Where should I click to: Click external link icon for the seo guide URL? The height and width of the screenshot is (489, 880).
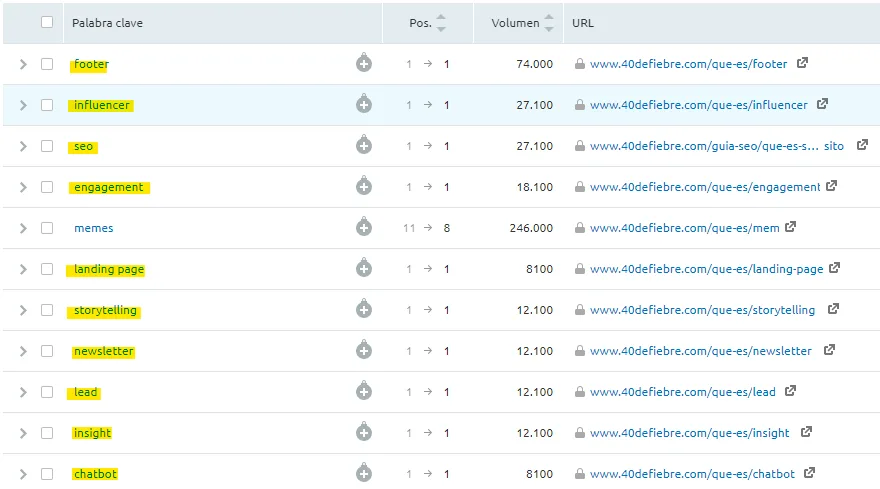pos(862,145)
